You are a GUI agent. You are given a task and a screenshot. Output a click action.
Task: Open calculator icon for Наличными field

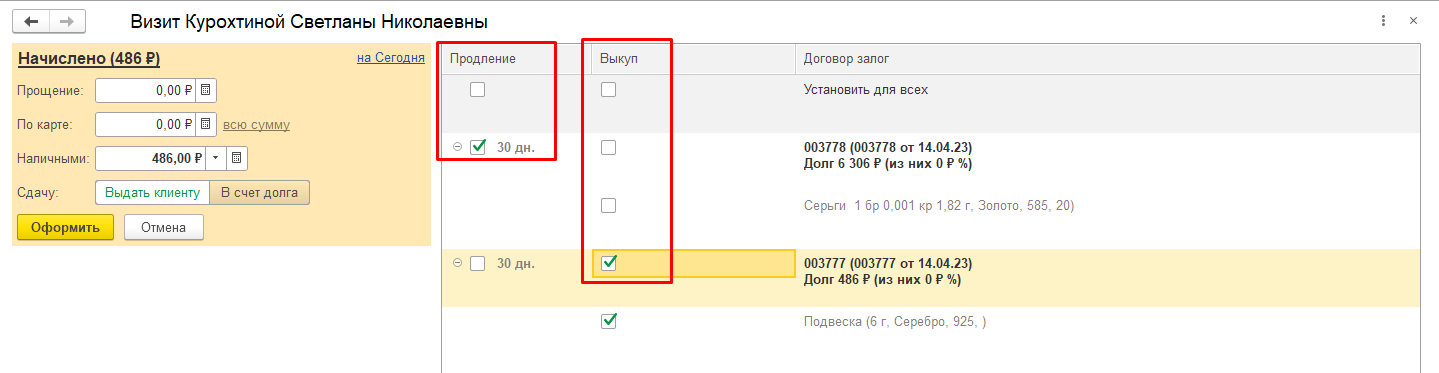coord(237,158)
